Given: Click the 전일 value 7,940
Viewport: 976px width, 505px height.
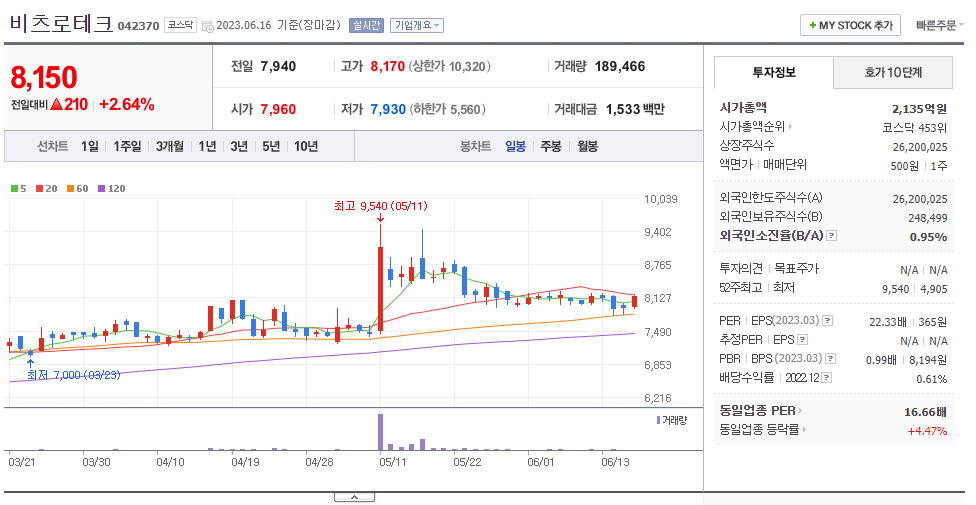Looking at the screenshot, I should click(x=278, y=67).
